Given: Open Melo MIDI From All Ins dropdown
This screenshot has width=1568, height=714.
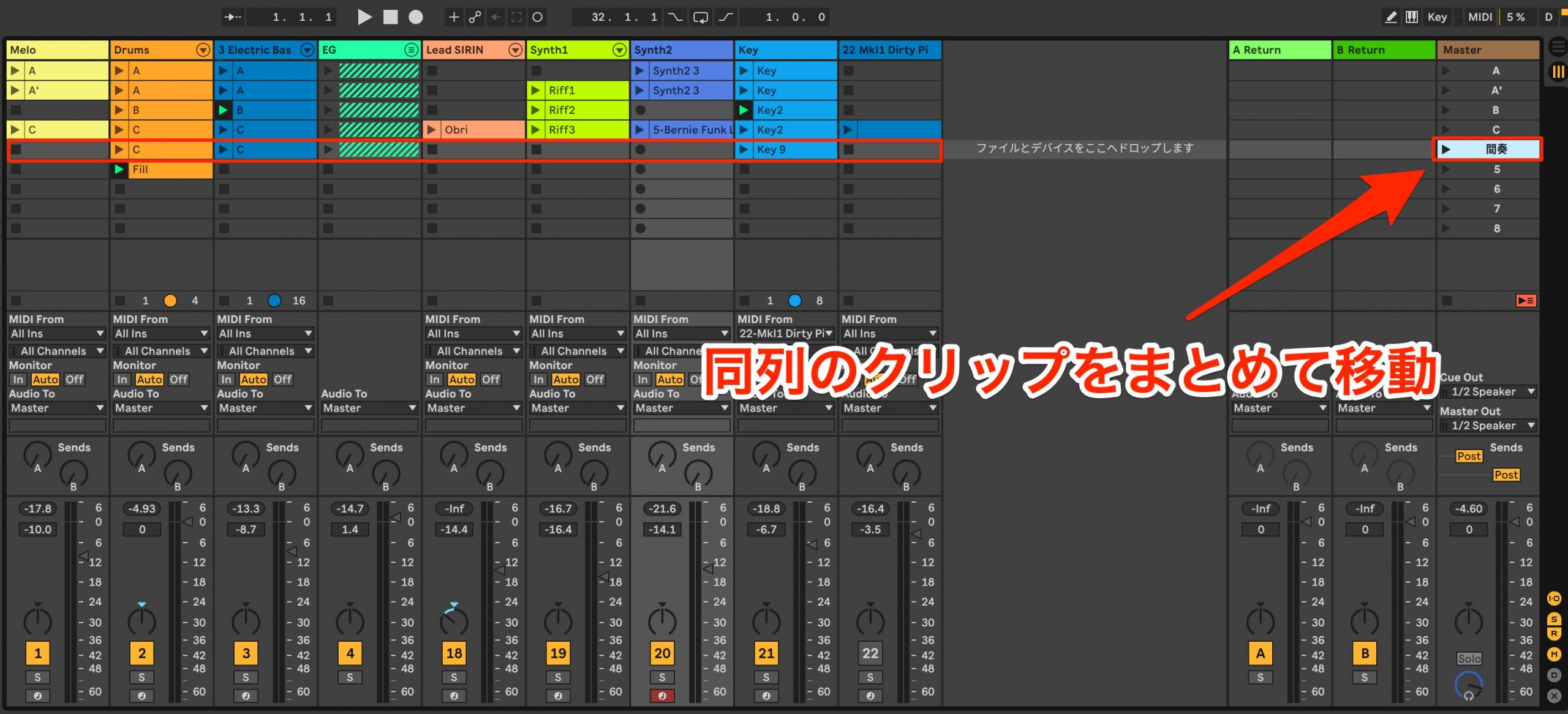Looking at the screenshot, I should (x=57, y=334).
